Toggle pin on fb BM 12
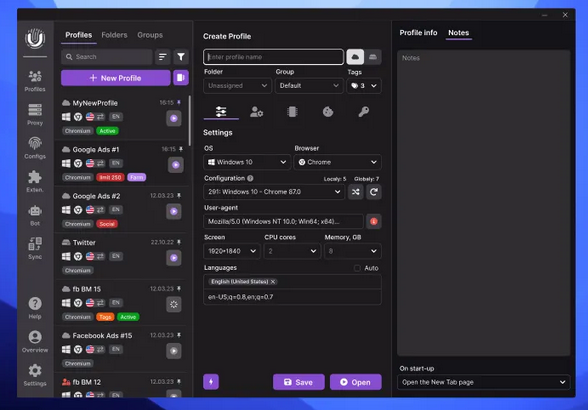The image size is (588, 410). (x=179, y=381)
